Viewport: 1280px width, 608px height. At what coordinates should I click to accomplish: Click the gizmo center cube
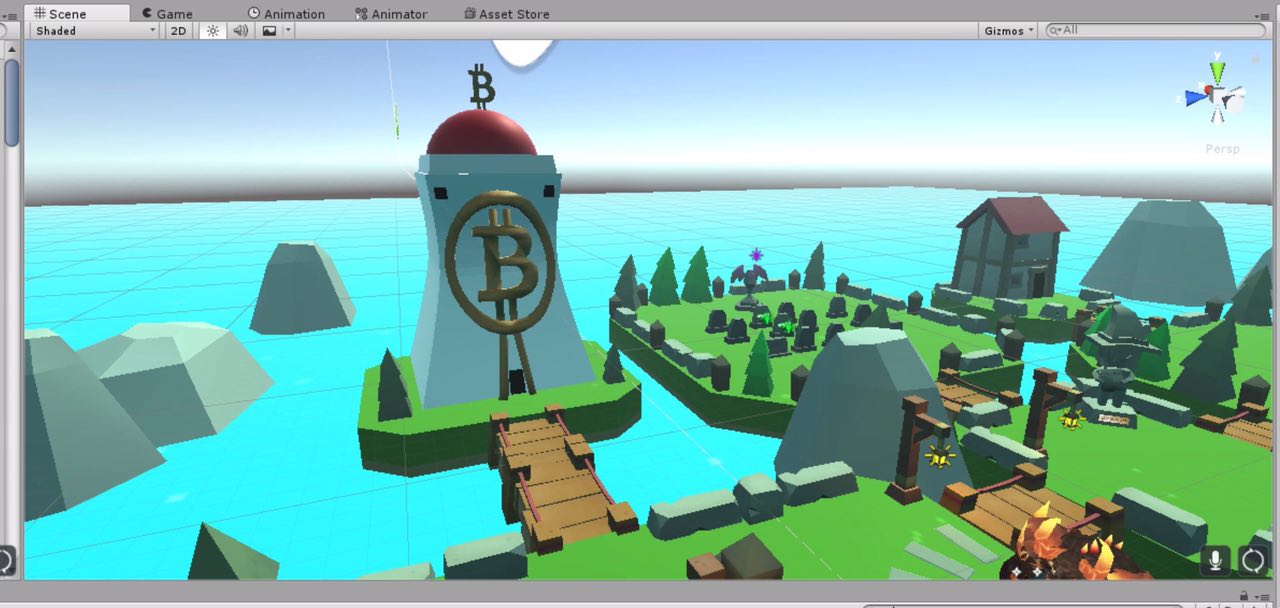[1216, 95]
